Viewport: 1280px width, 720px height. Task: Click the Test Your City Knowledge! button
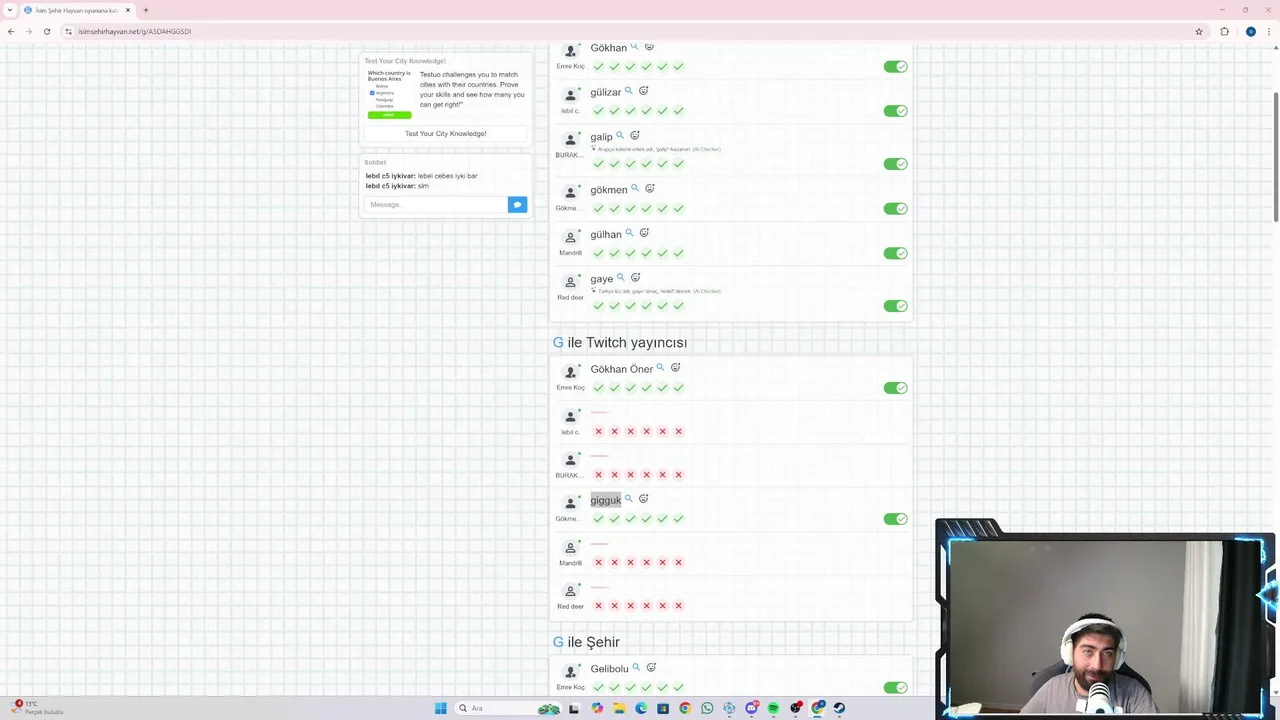(446, 133)
